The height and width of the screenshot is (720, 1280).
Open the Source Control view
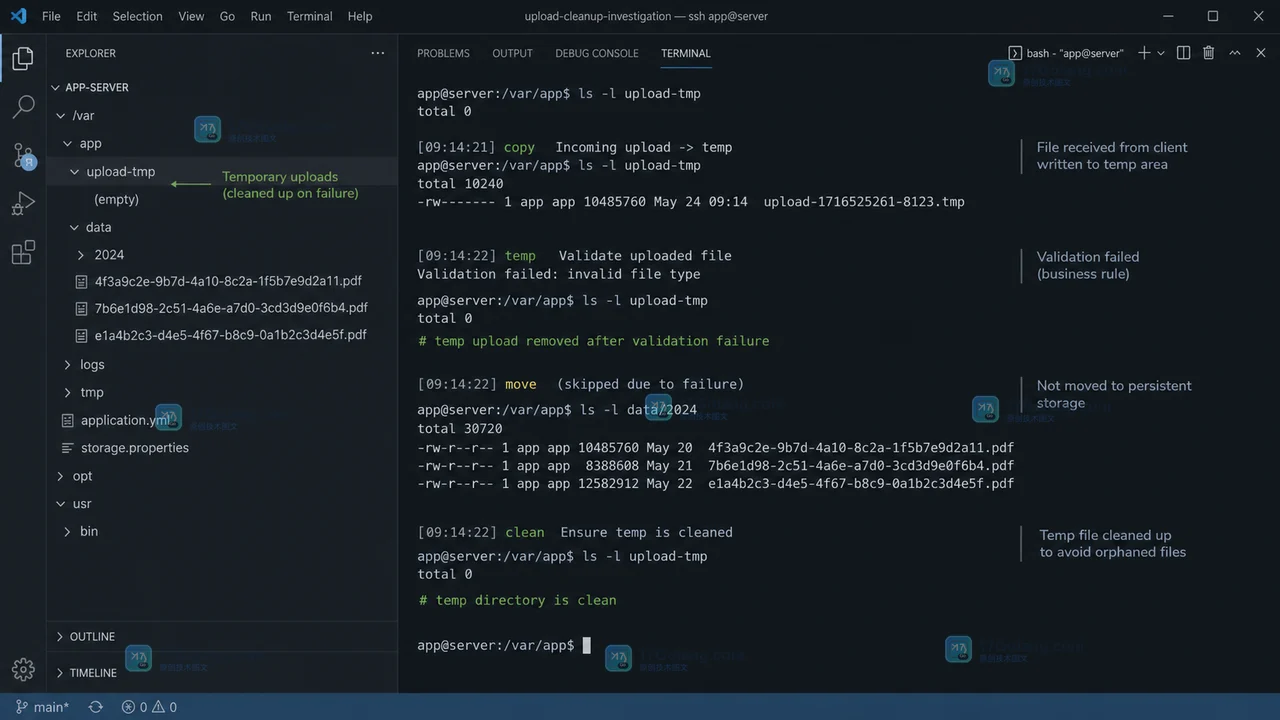pos(23,155)
